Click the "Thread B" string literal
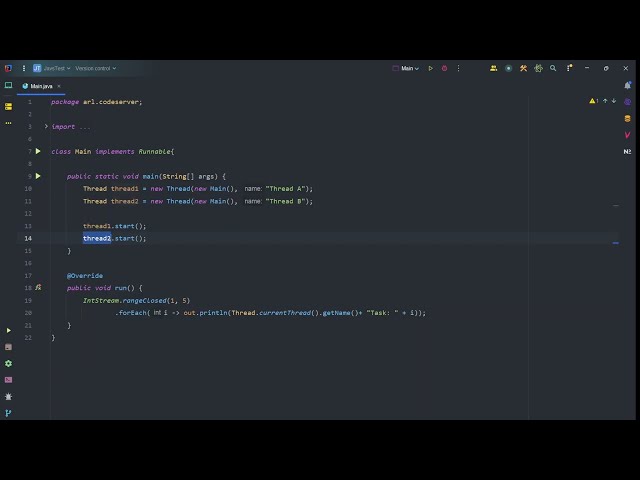The image size is (640, 480). (285, 201)
